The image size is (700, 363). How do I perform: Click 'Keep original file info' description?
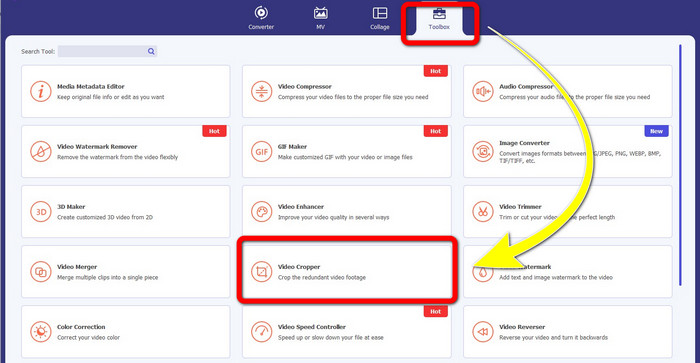click(x=111, y=97)
